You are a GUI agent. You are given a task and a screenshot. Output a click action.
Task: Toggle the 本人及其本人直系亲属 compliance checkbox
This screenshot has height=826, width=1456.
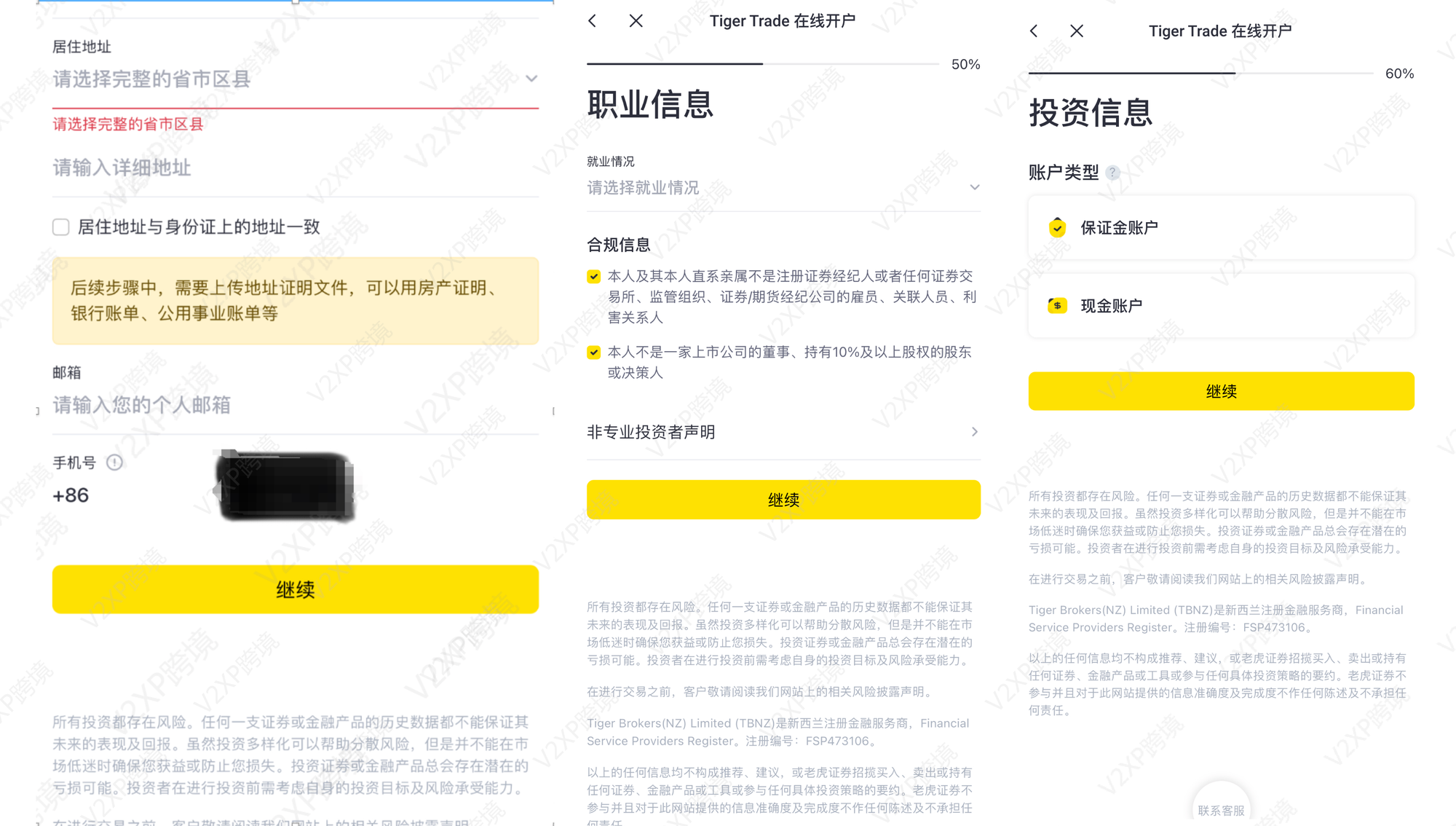594,277
